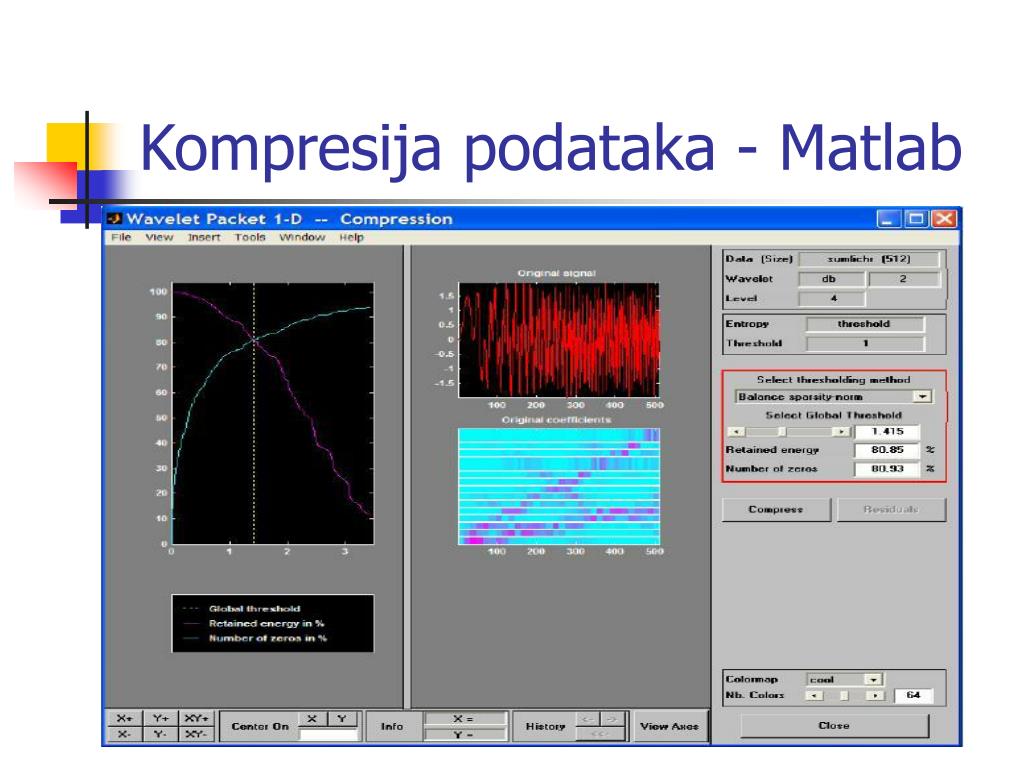This screenshot has width=1024, height=768.
Task: Click the Original signal red plot
Action: pyautogui.click(x=559, y=340)
